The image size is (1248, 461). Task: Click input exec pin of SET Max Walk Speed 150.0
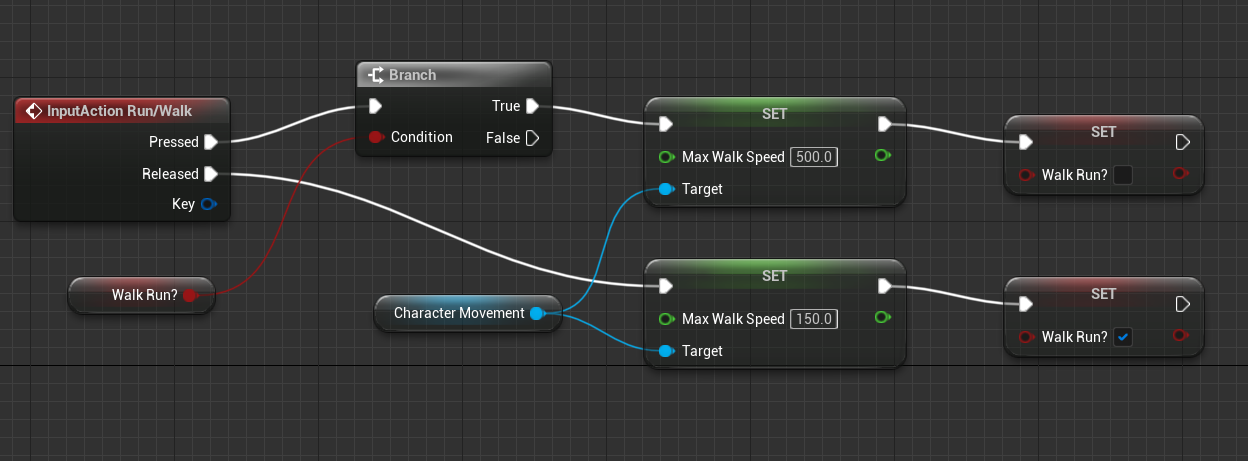coord(665,286)
